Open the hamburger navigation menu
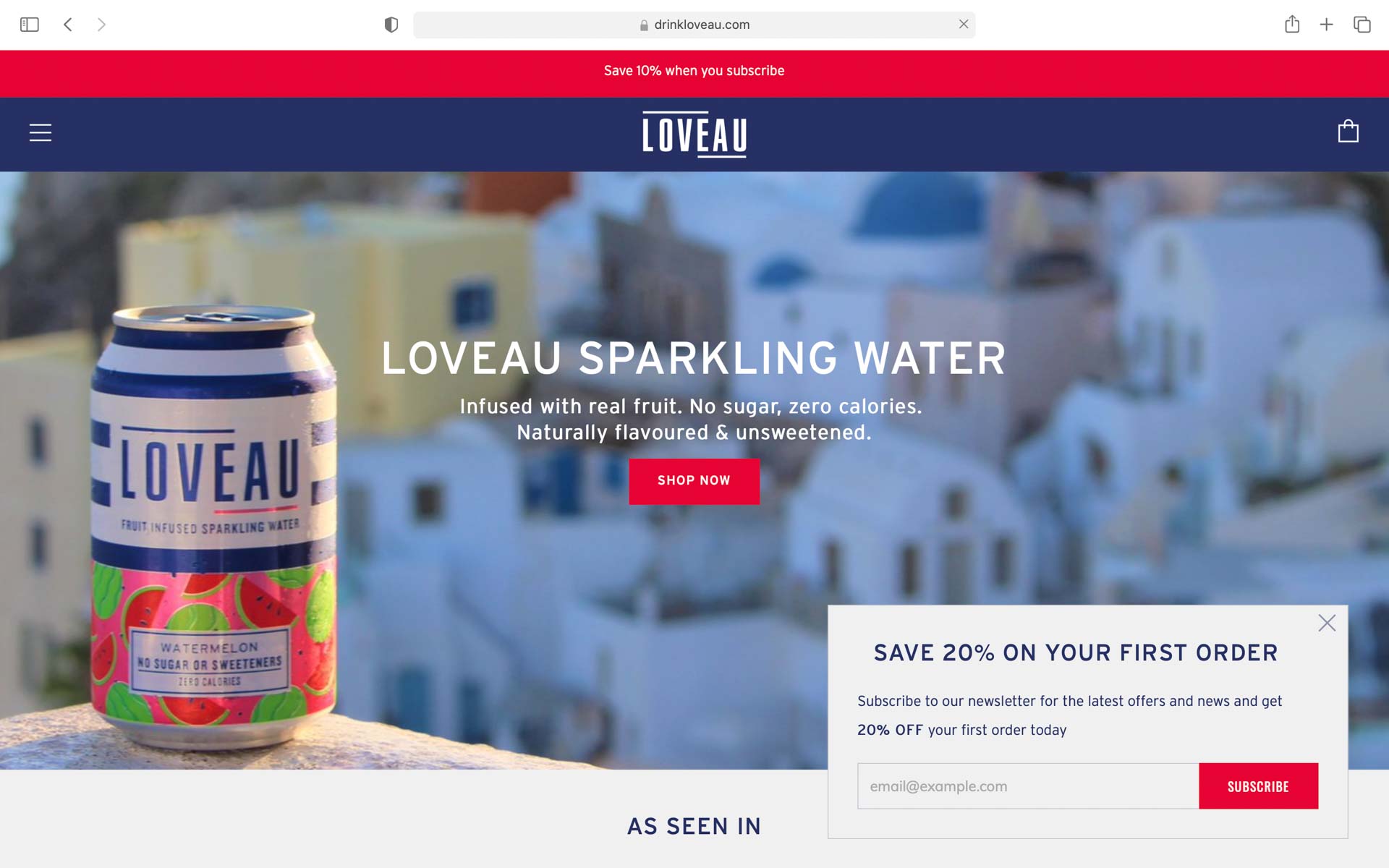Screen dimensions: 1389x868 click(41, 133)
